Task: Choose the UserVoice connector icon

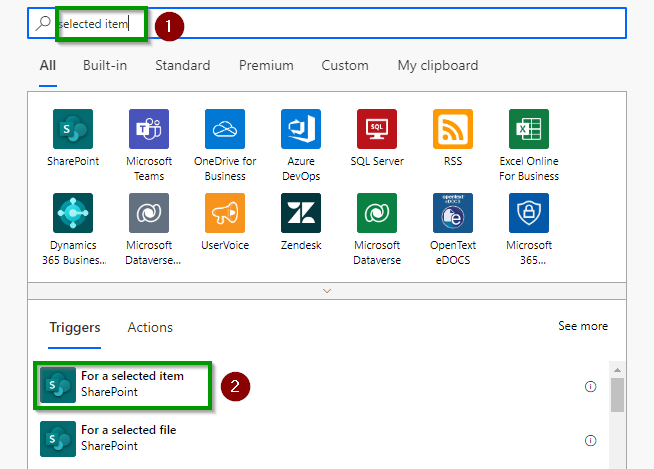Action: [x=225, y=213]
